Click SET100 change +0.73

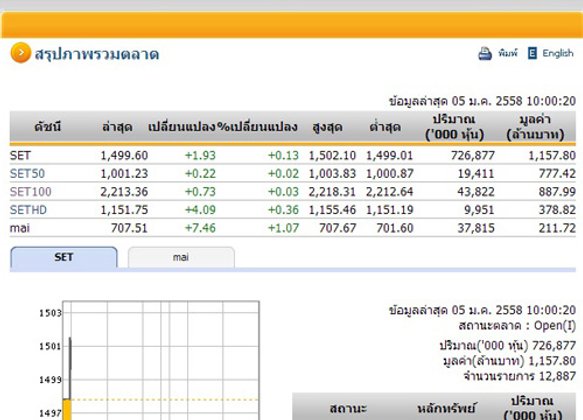pos(200,192)
